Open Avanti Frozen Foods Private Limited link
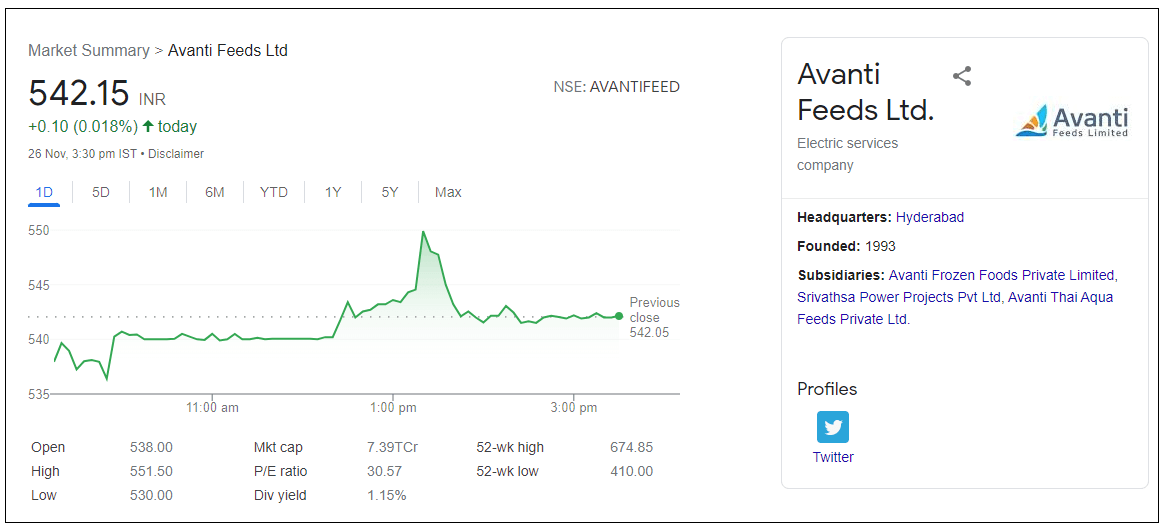The width and height of the screenshot is (1166, 529). [x=1001, y=275]
